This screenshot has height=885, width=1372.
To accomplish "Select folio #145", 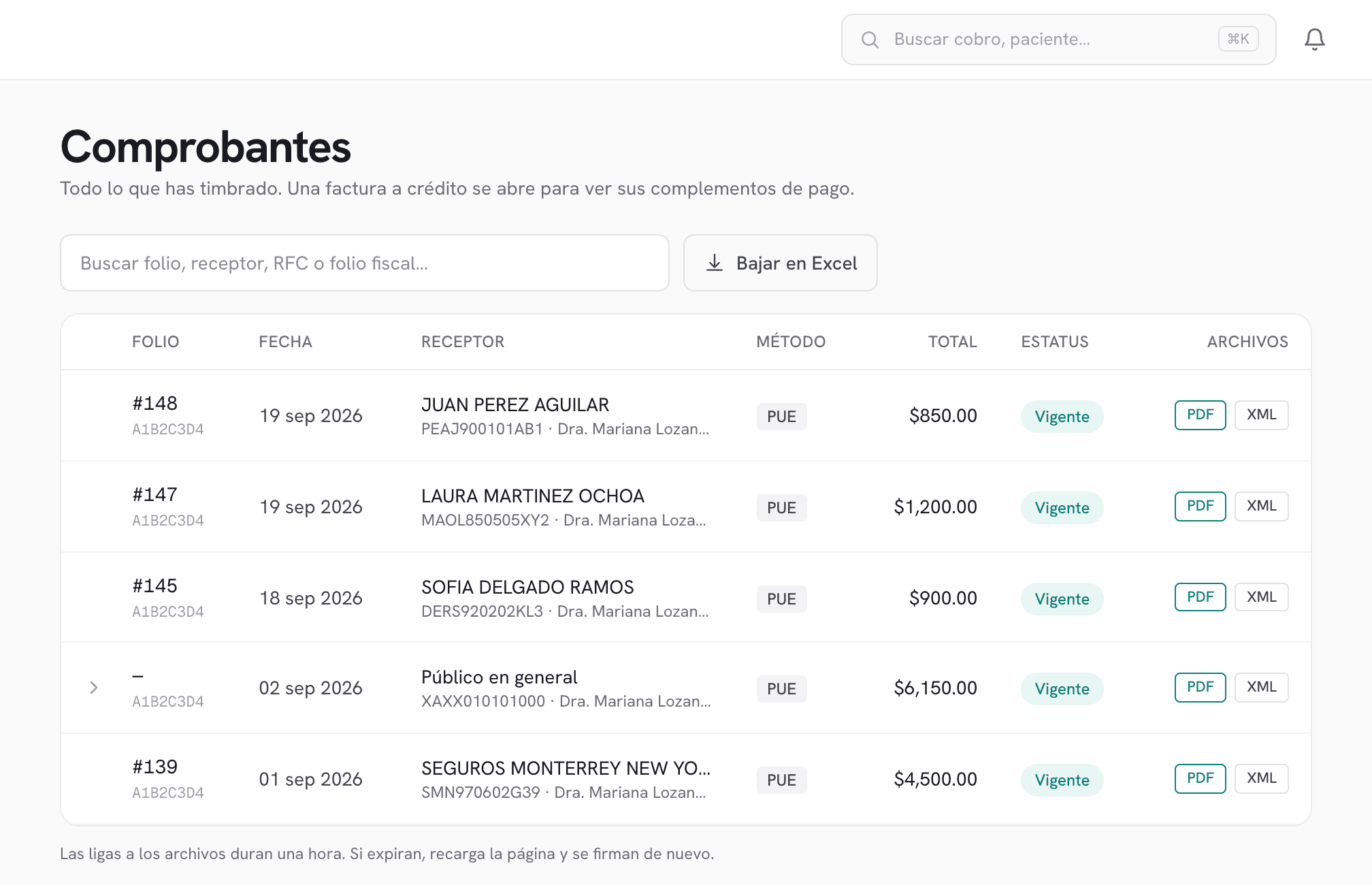I will (154, 586).
